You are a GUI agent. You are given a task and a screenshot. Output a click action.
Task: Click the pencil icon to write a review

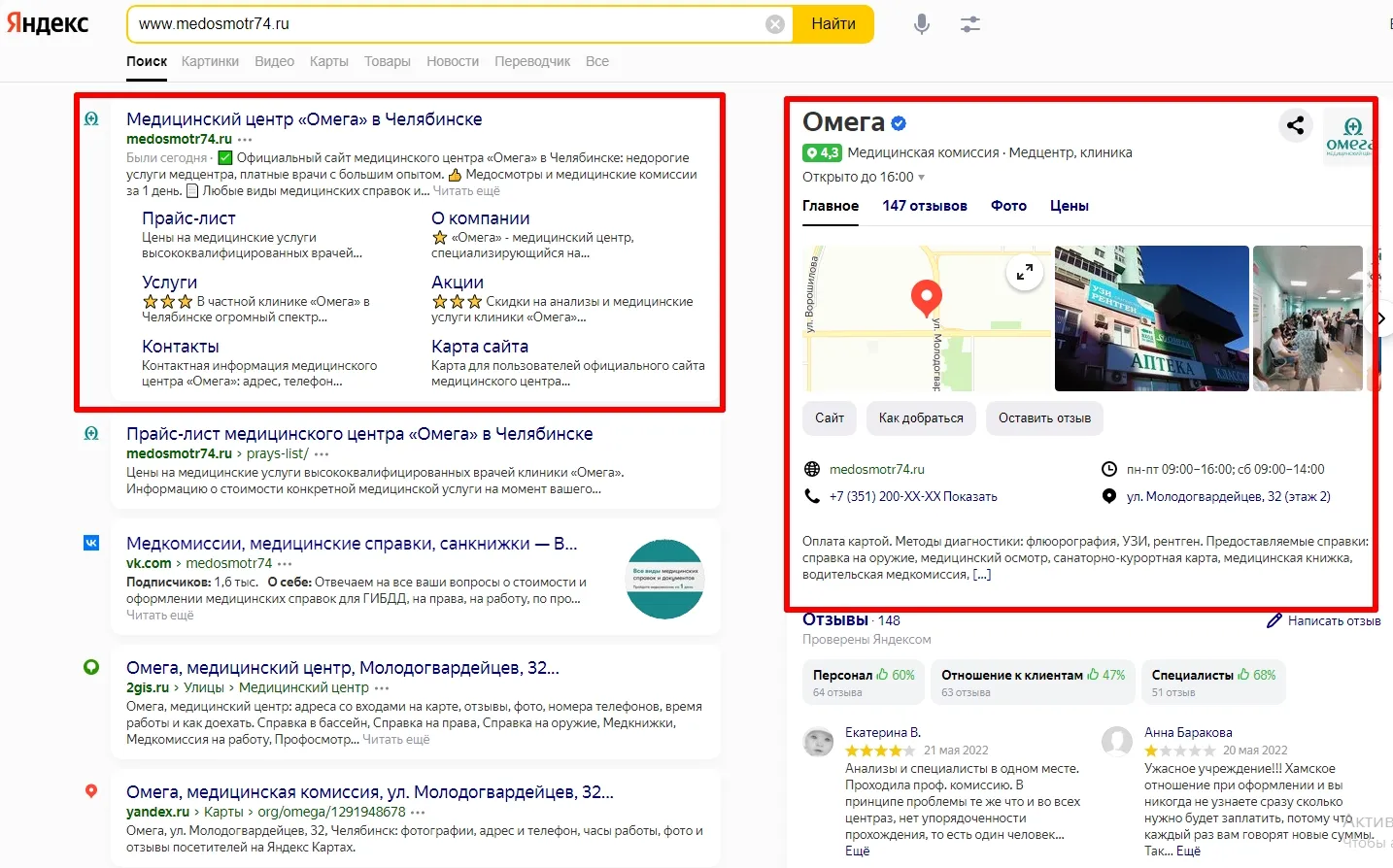click(1274, 620)
